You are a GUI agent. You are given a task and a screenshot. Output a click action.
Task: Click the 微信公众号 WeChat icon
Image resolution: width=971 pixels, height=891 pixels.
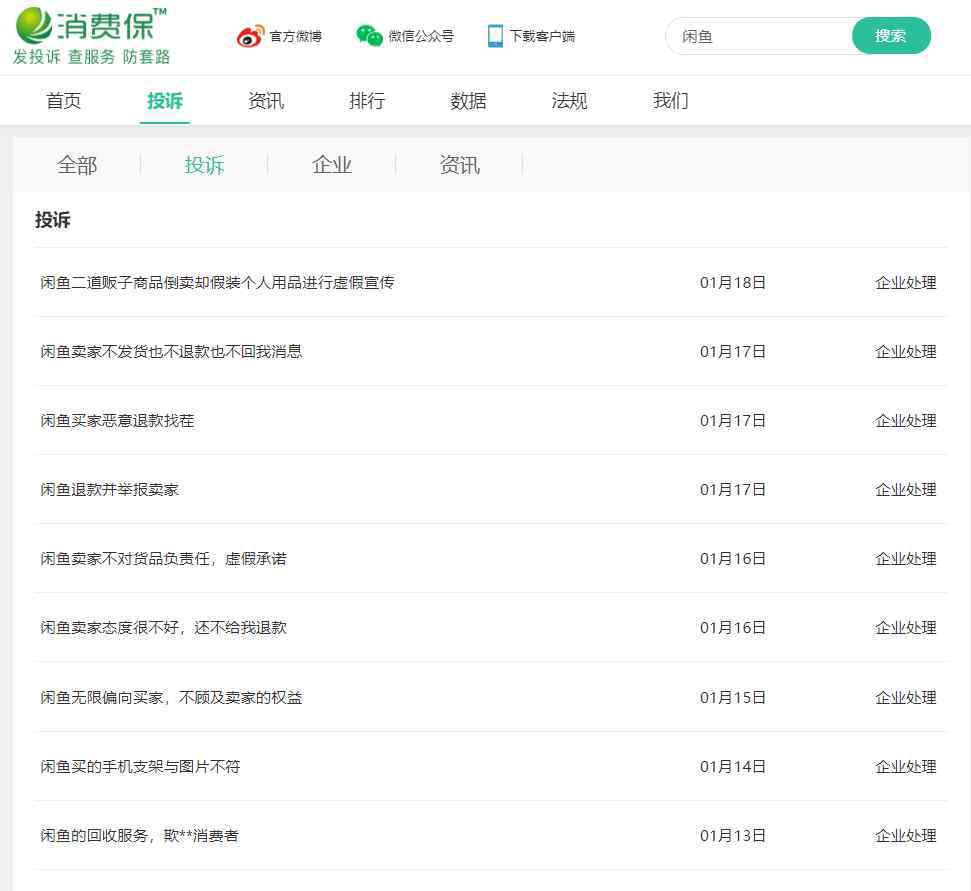(x=369, y=36)
